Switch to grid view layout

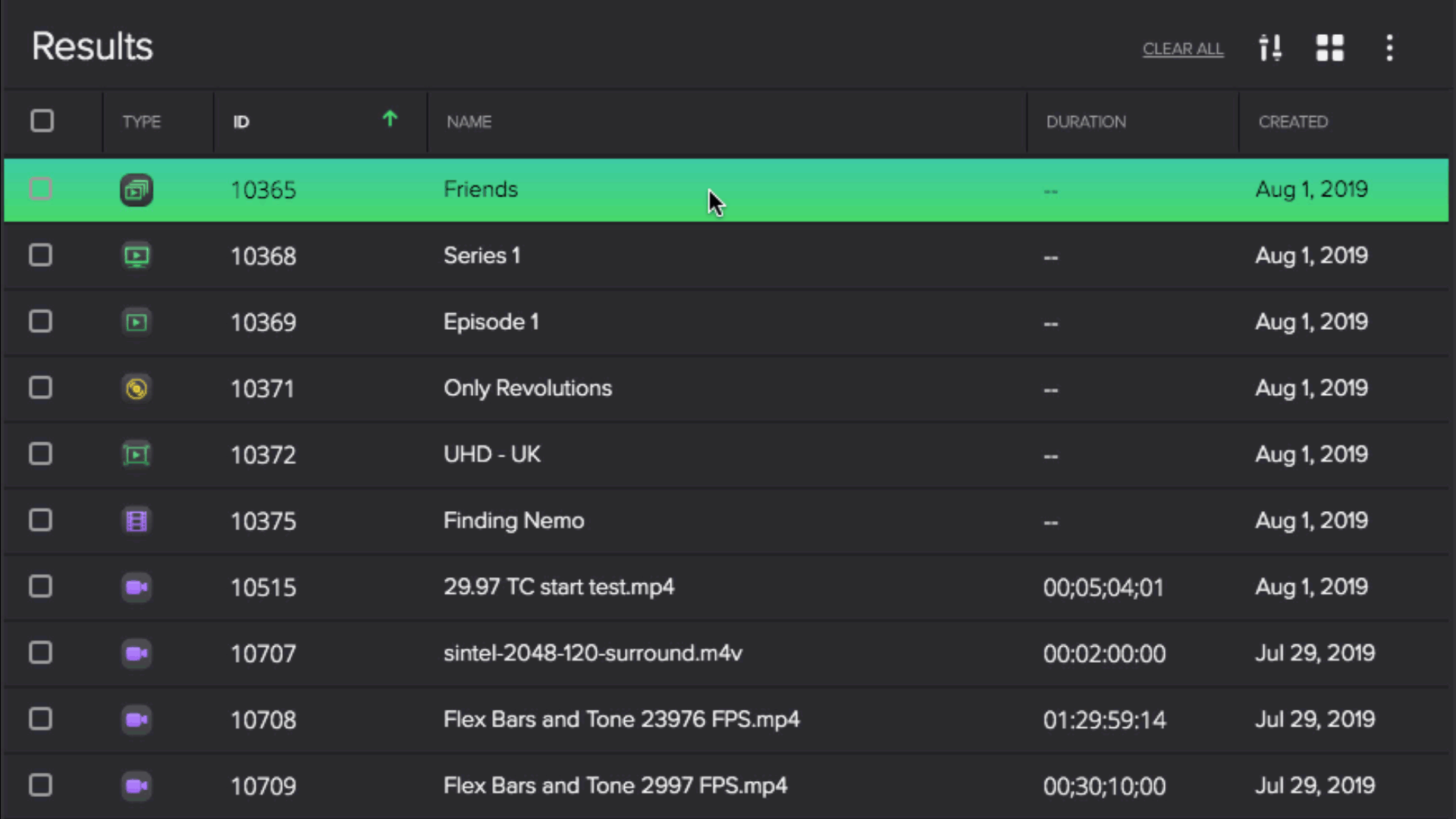click(x=1329, y=48)
